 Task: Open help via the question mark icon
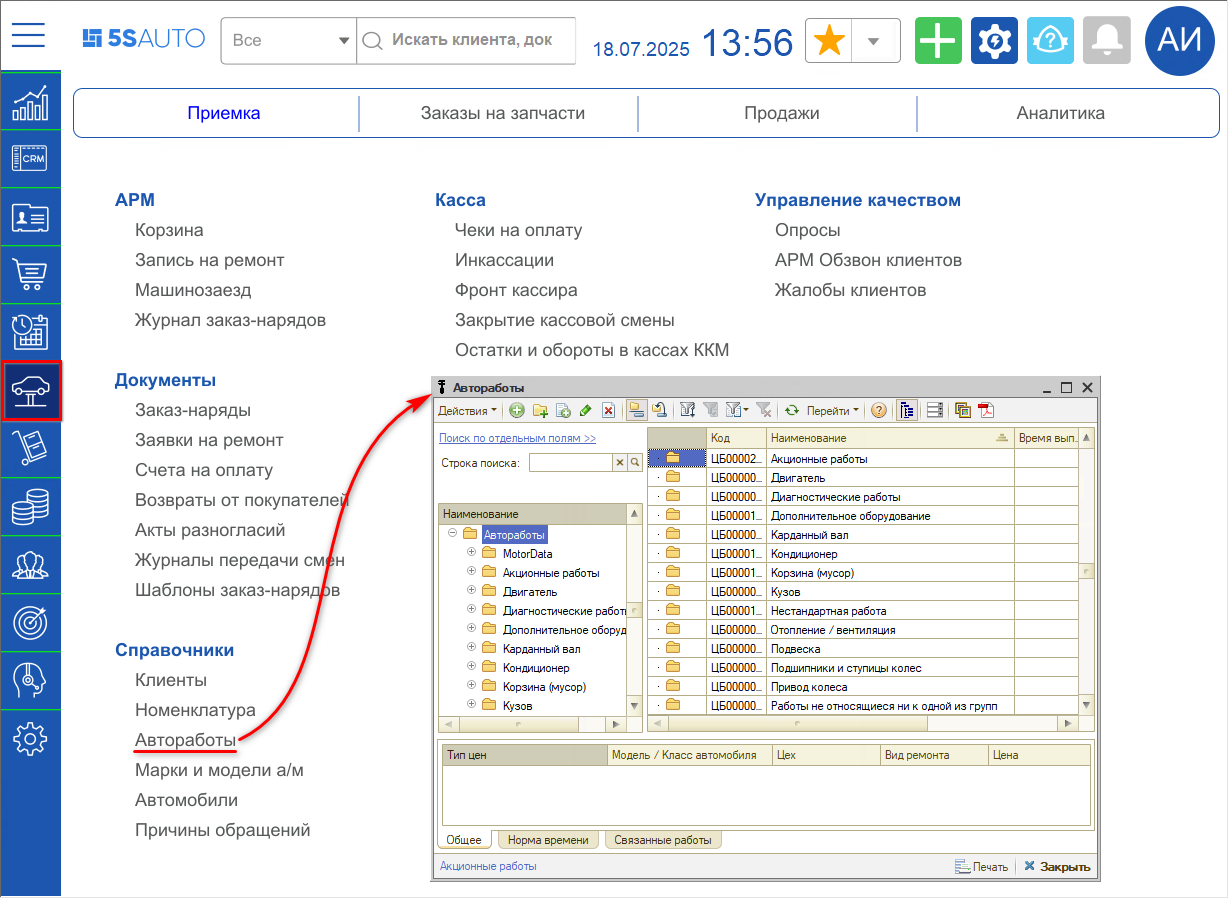point(880,410)
